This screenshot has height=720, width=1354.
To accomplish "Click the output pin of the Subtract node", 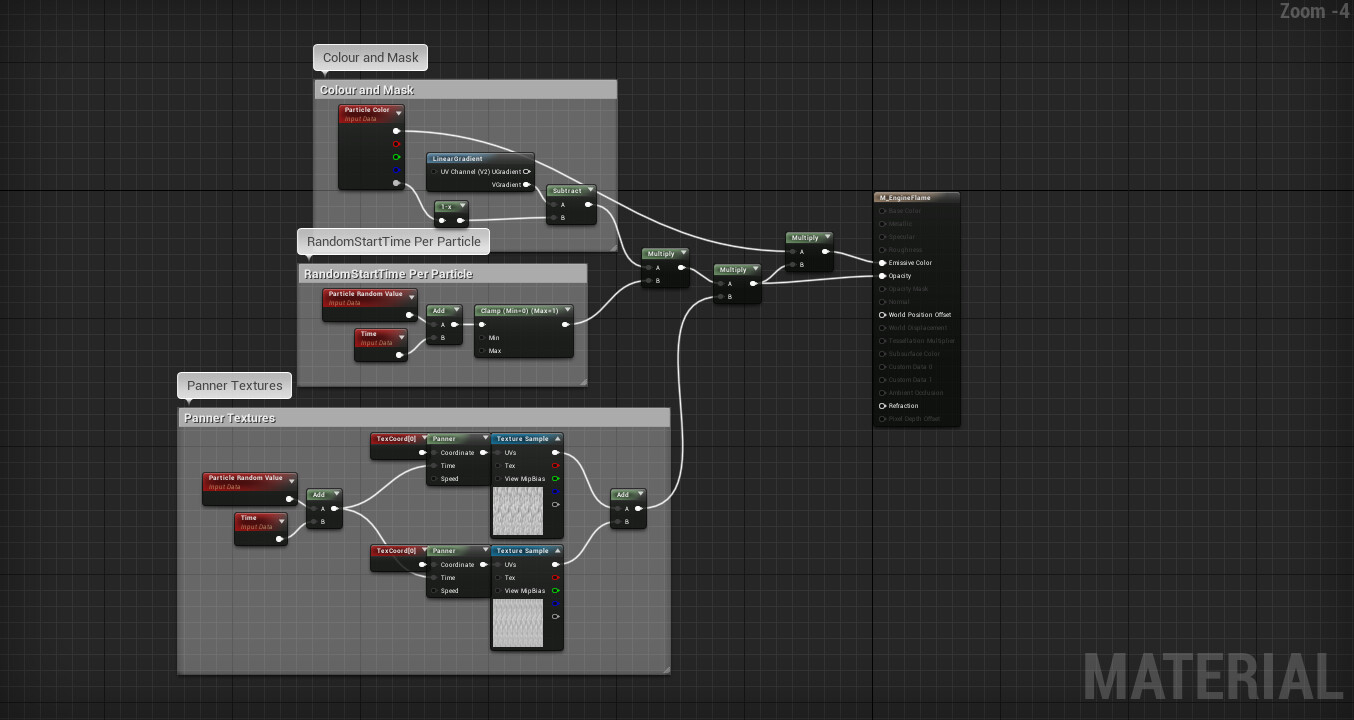I will [588, 204].
